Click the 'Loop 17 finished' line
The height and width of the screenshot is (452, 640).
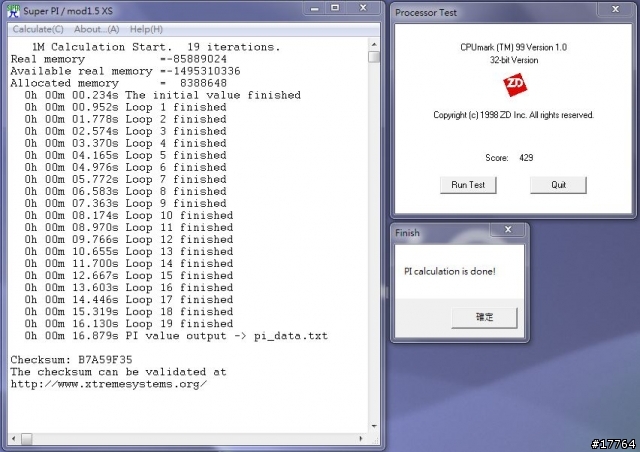tap(129, 300)
